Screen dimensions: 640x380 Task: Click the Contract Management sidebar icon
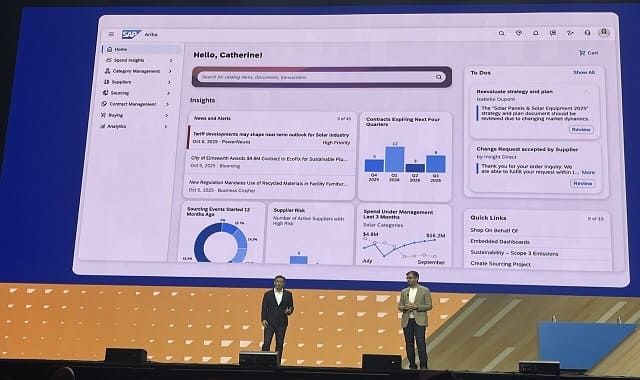[x=104, y=104]
